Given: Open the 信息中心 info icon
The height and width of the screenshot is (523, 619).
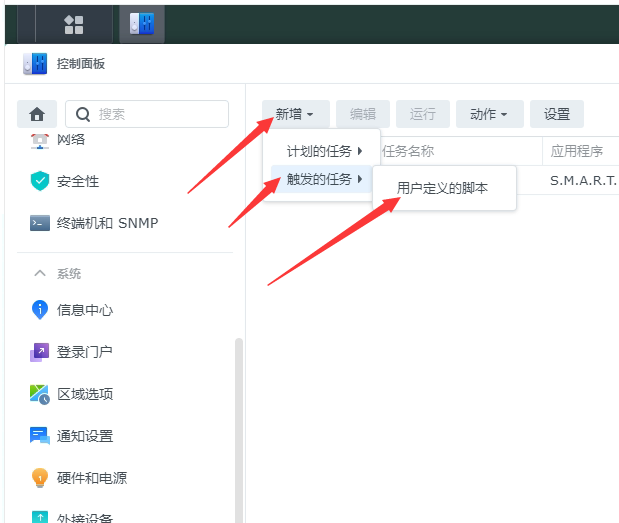Looking at the screenshot, I should click(x=40, y=309).
